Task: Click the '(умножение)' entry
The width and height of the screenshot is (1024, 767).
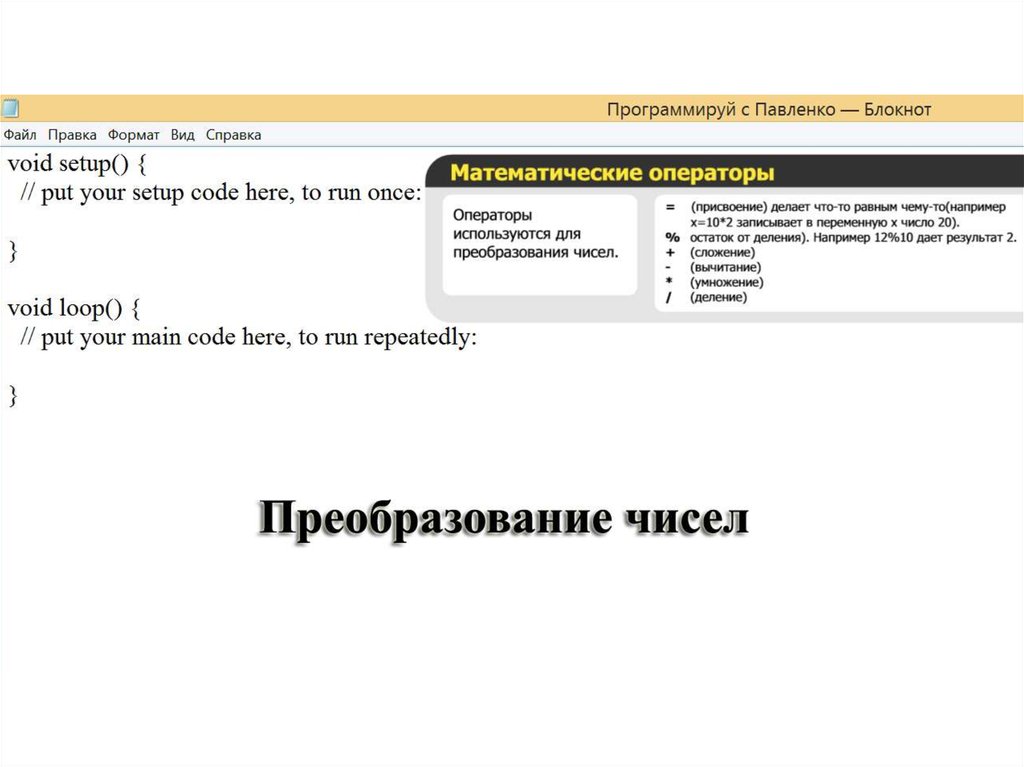Action: [726, 282]
